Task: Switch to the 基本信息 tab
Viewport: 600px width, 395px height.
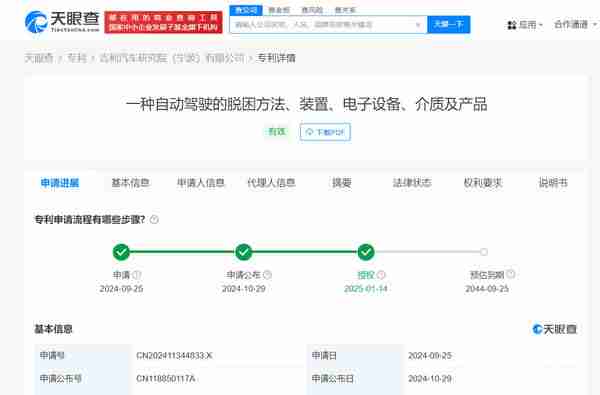Action: coord(130,183)
